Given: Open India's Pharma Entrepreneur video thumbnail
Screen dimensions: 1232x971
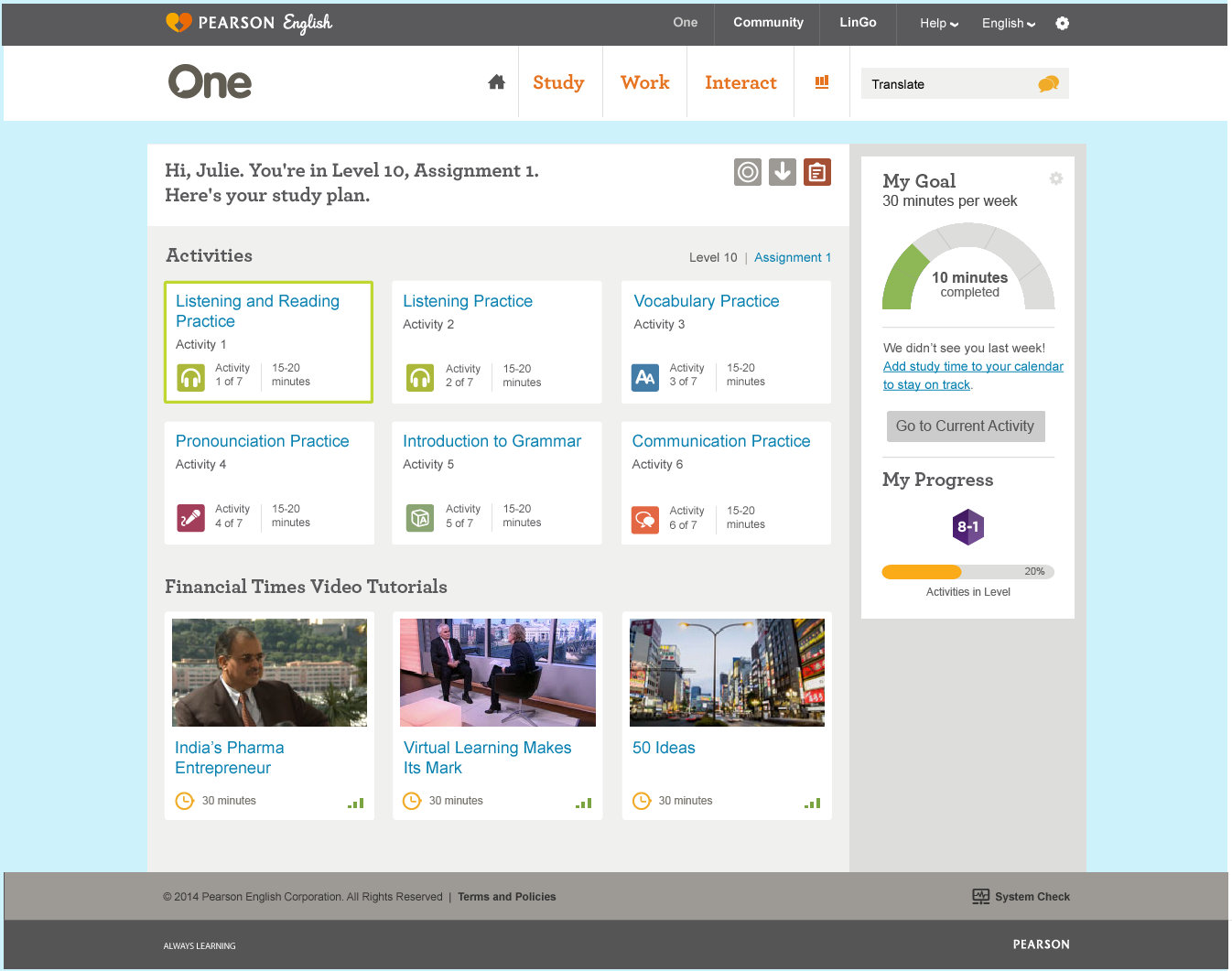Looking at the screenshot, I should point(269,673).
